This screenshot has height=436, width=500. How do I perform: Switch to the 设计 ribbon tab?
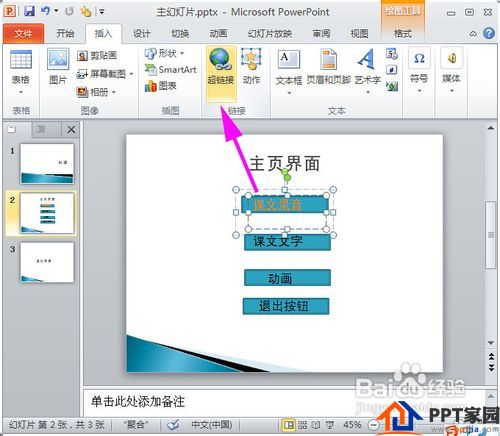tap(141, 33)
